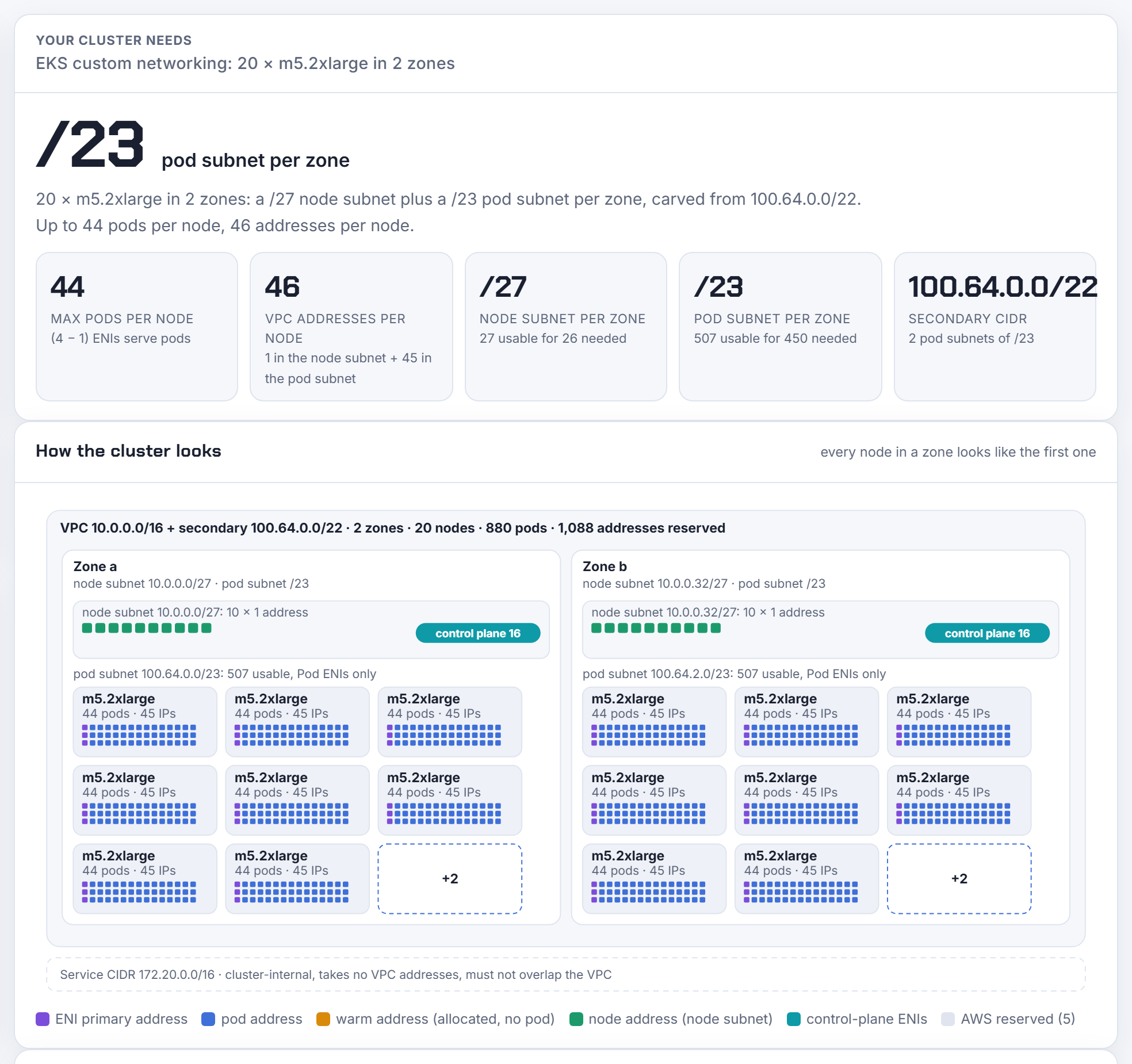Click the blue pod address legend swatch
Image resolution: width=1132 pixels, height=1064 pixels.
point(208,1019)
